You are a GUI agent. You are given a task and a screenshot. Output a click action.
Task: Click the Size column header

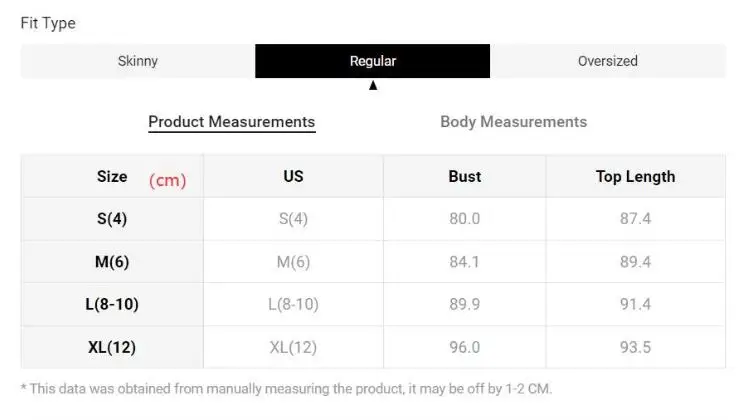[112, 177]
